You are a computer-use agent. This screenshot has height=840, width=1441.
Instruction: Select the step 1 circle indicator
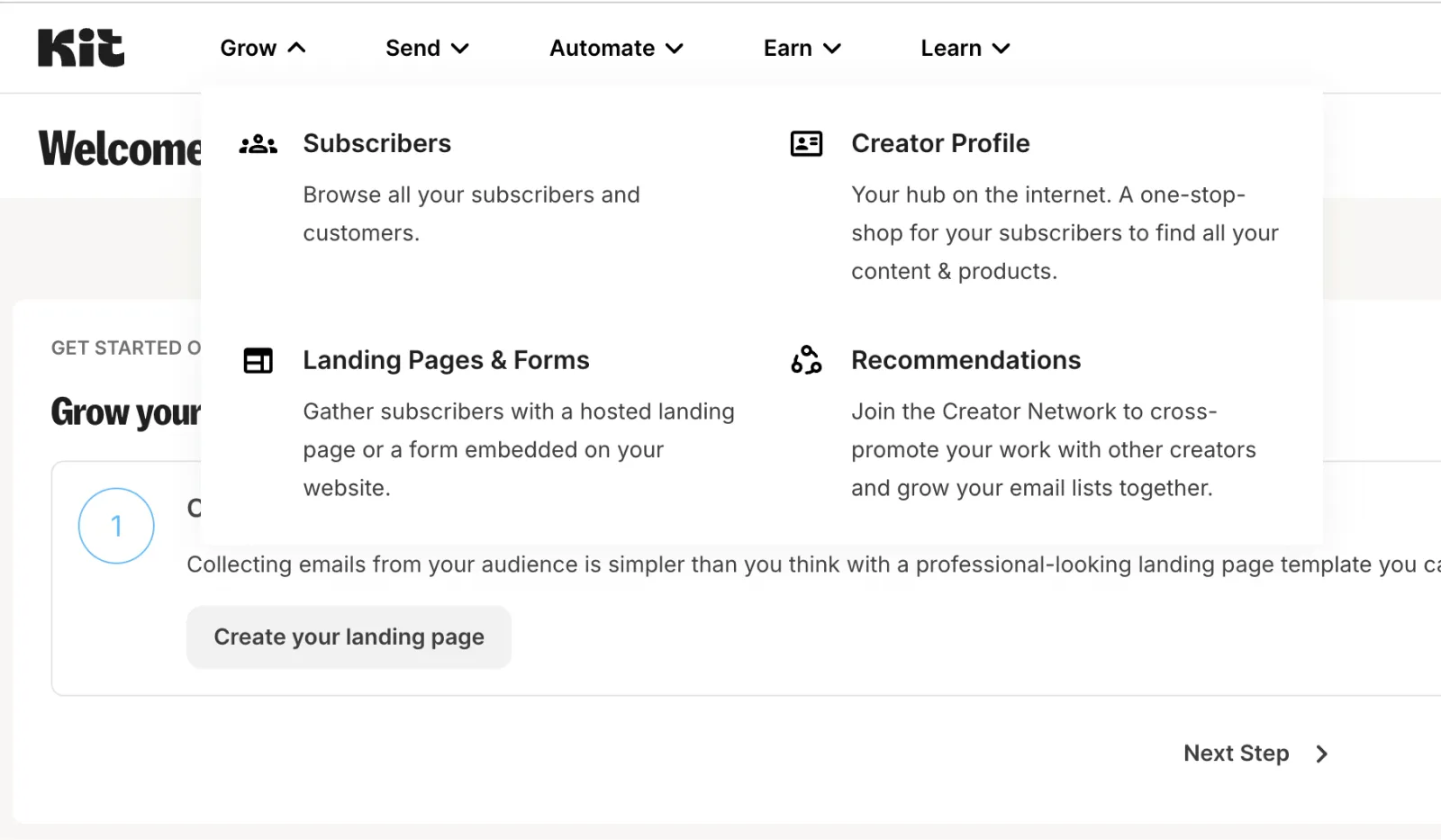116,526
